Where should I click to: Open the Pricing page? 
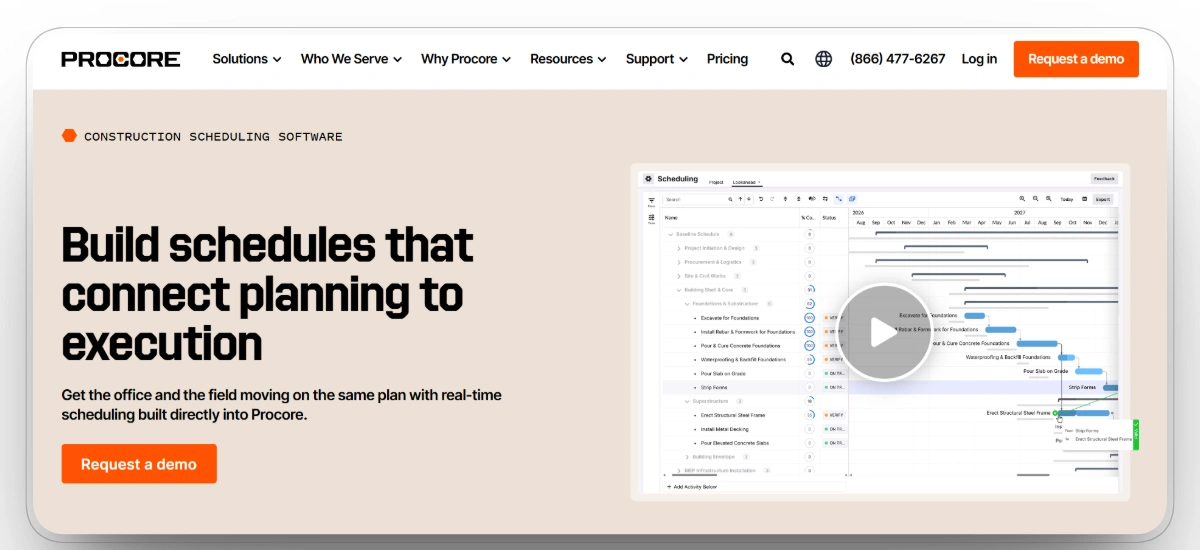click(727, 59)
